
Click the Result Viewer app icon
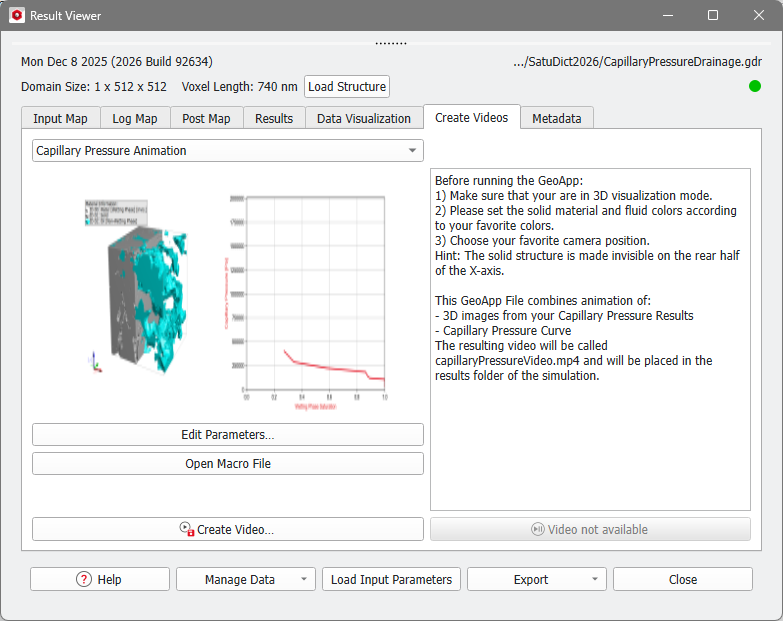(16, 16)
